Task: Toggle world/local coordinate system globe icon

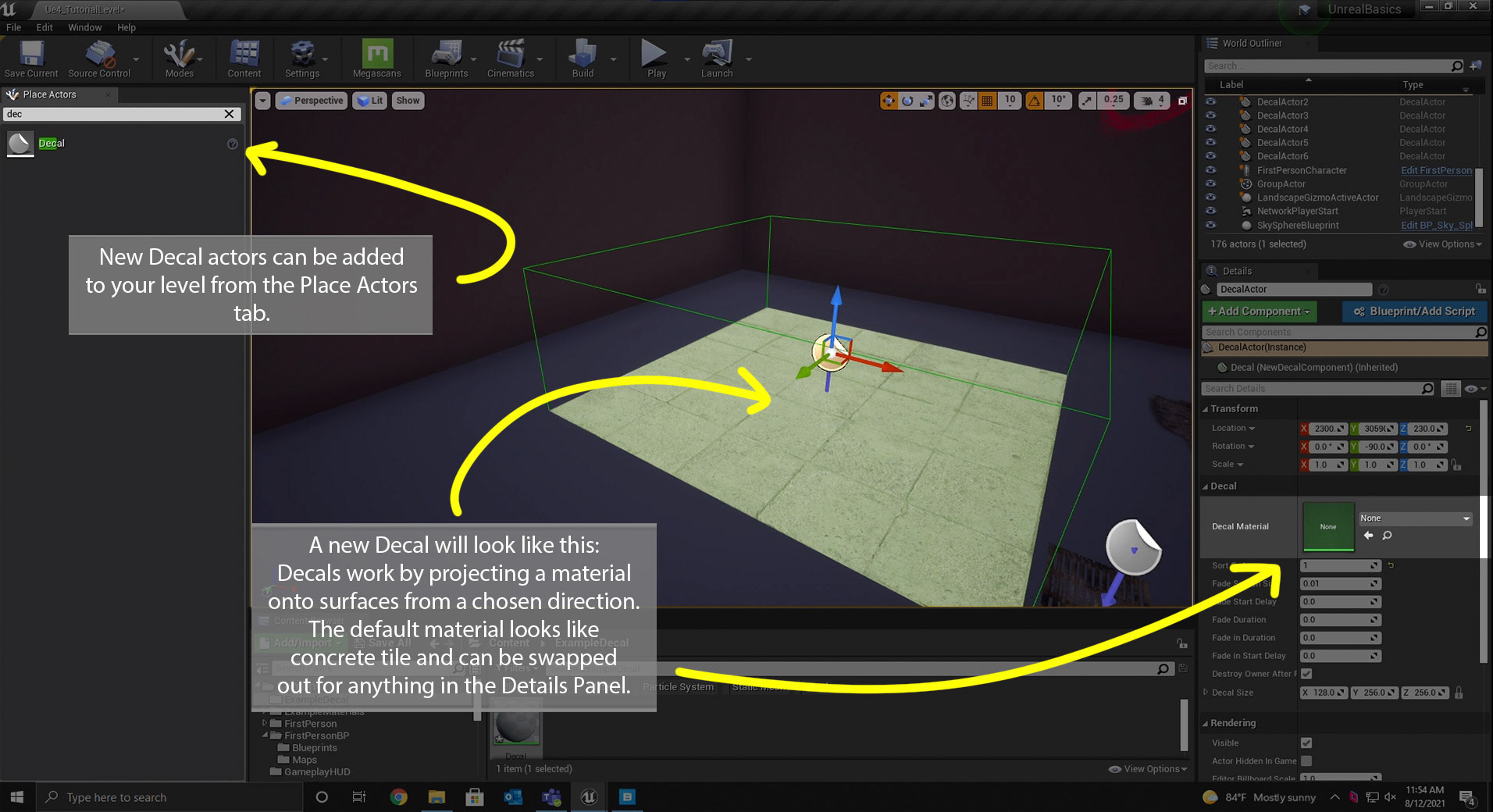Action: (947, 101)
